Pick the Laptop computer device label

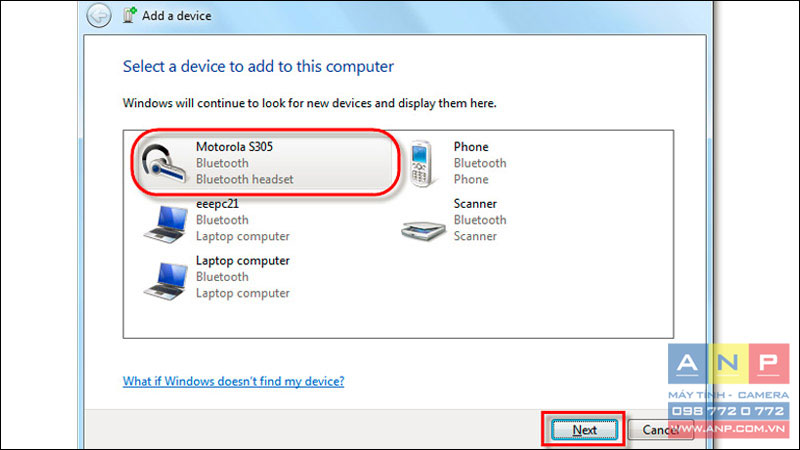pyautogui.click(x=243, y=261)
